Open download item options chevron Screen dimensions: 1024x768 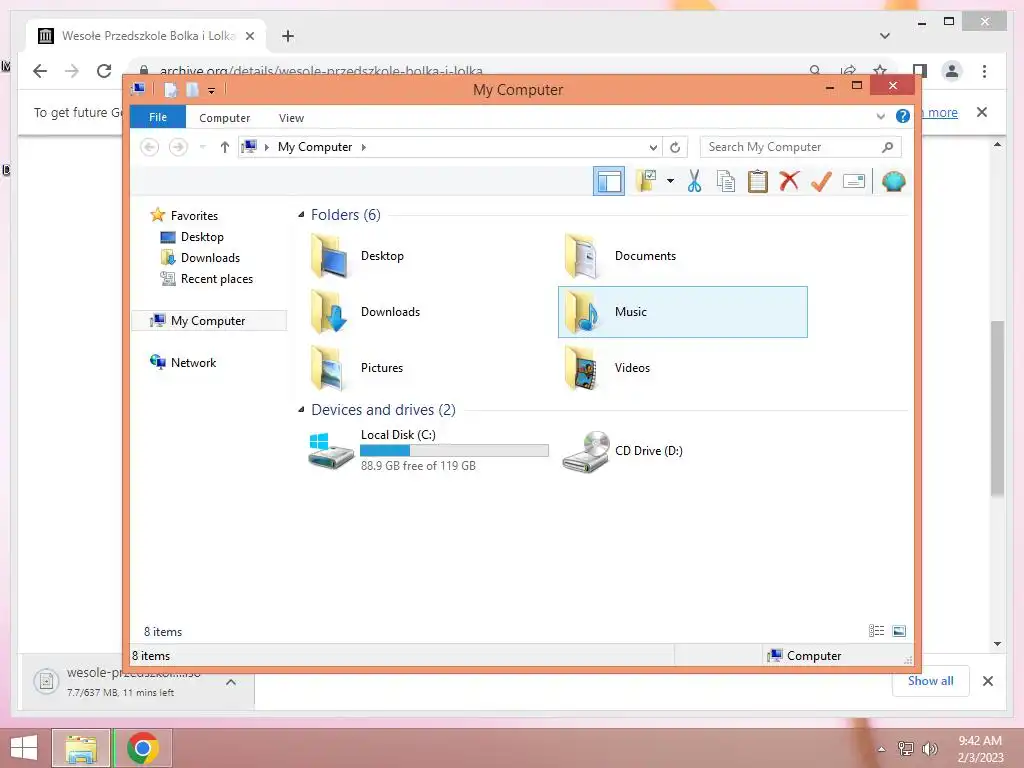(x=231, y=682)
